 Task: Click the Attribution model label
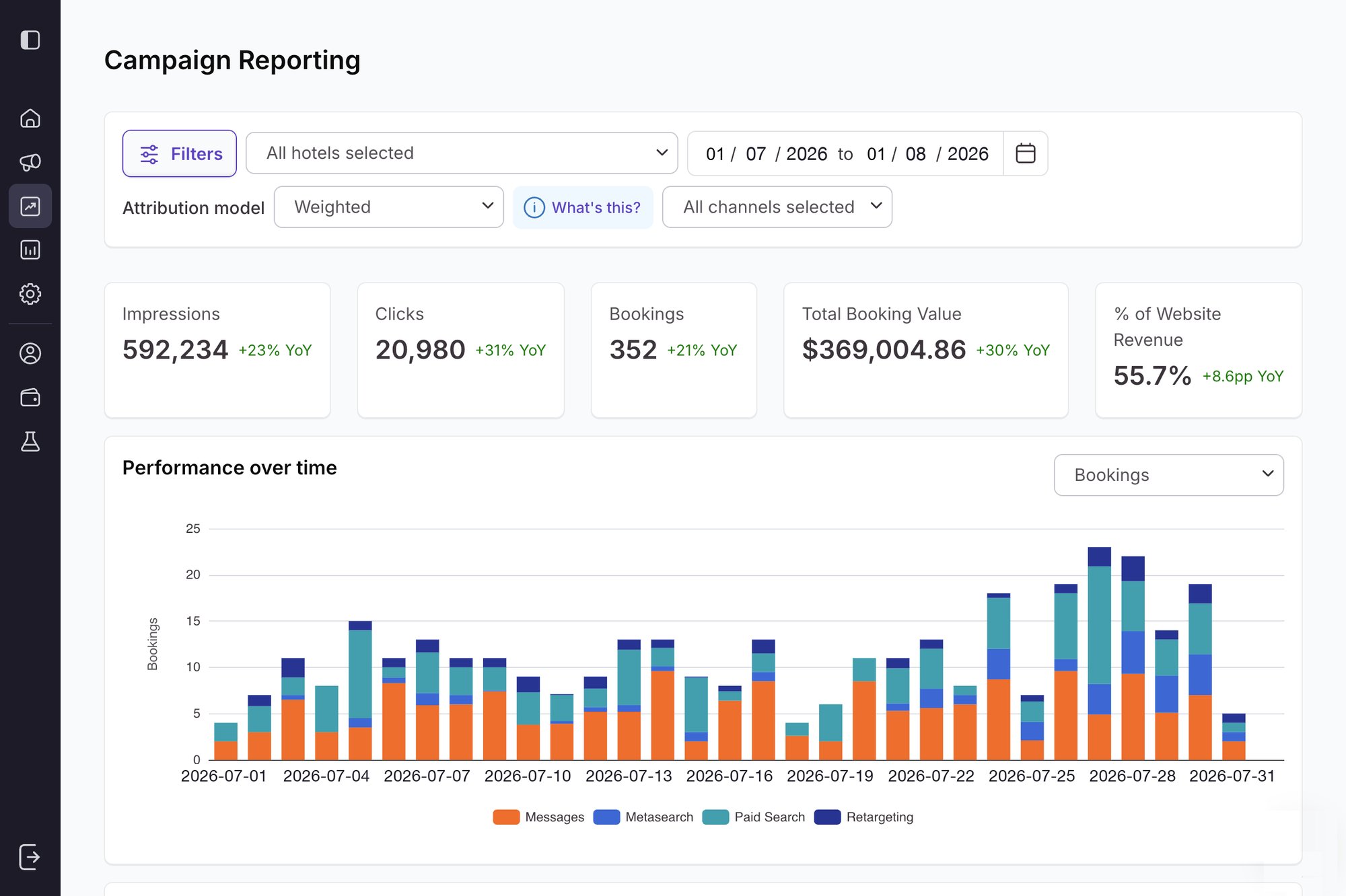[x=193, y=208]
